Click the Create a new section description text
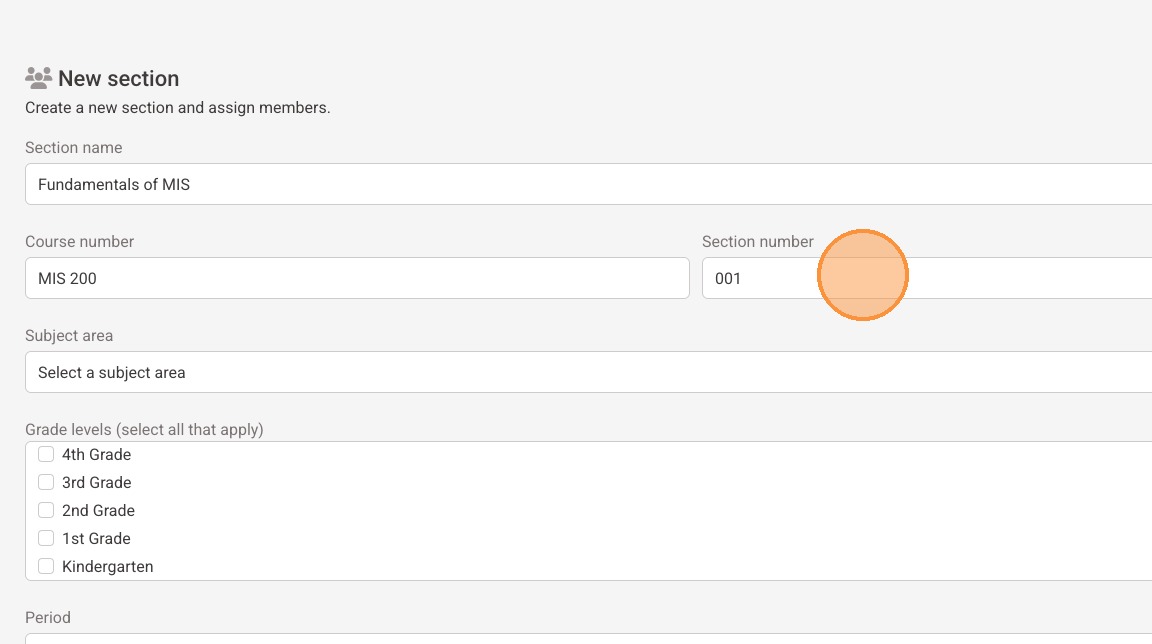 [x=178, y=107]
